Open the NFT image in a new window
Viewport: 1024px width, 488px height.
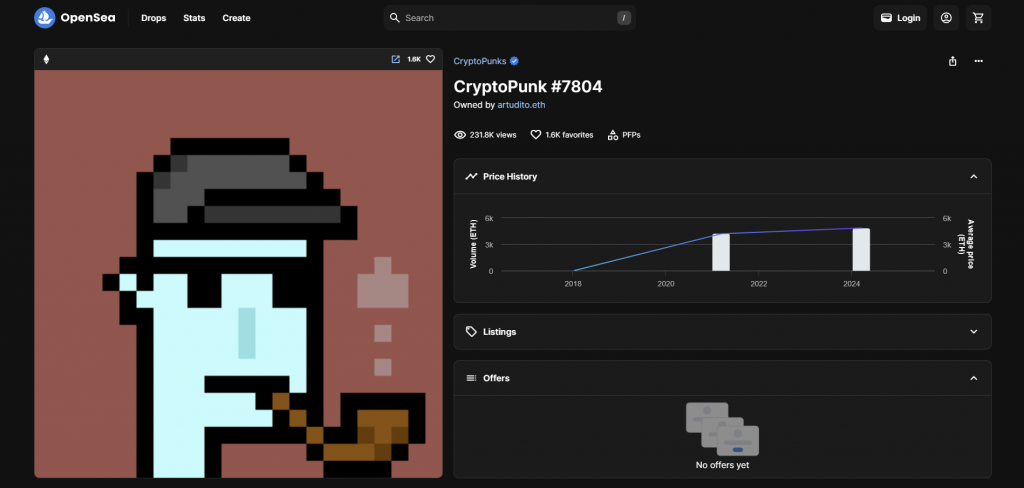click(x=396, y=59)
